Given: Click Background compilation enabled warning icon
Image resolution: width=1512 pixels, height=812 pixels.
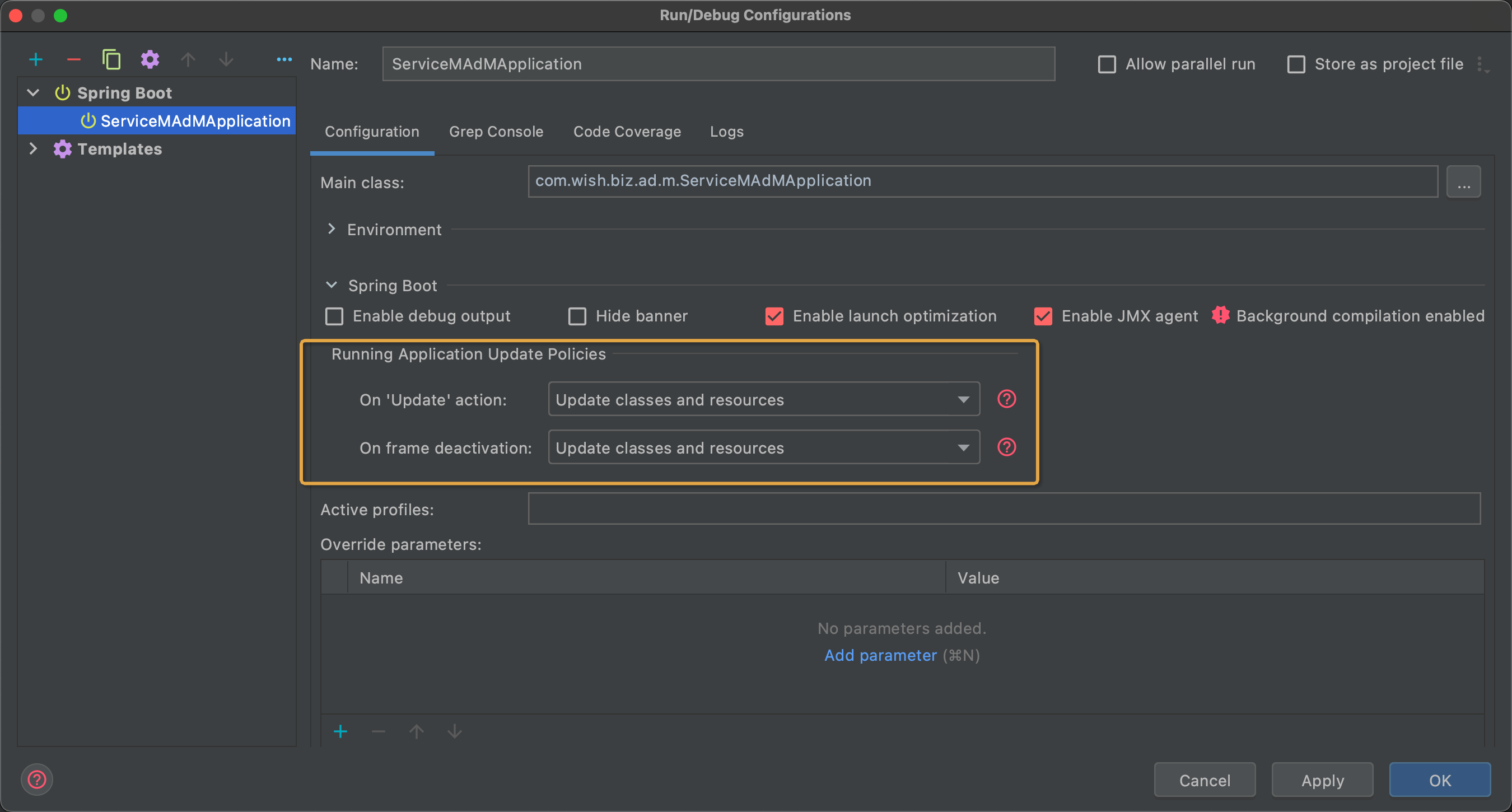Looking at the screenshot, I should point(1220,315).
